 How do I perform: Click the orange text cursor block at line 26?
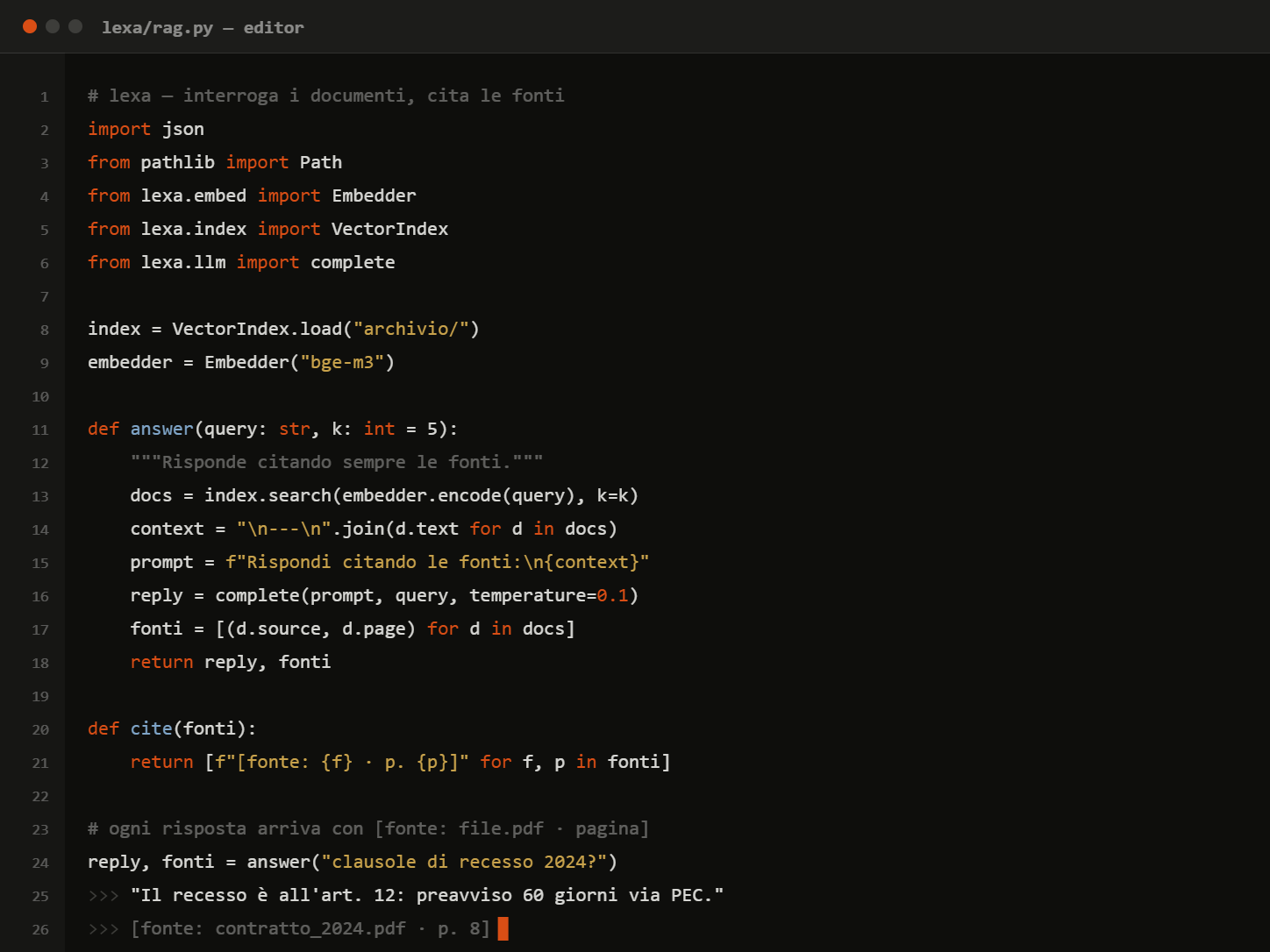pyautogui.click(x=503, y=928)
